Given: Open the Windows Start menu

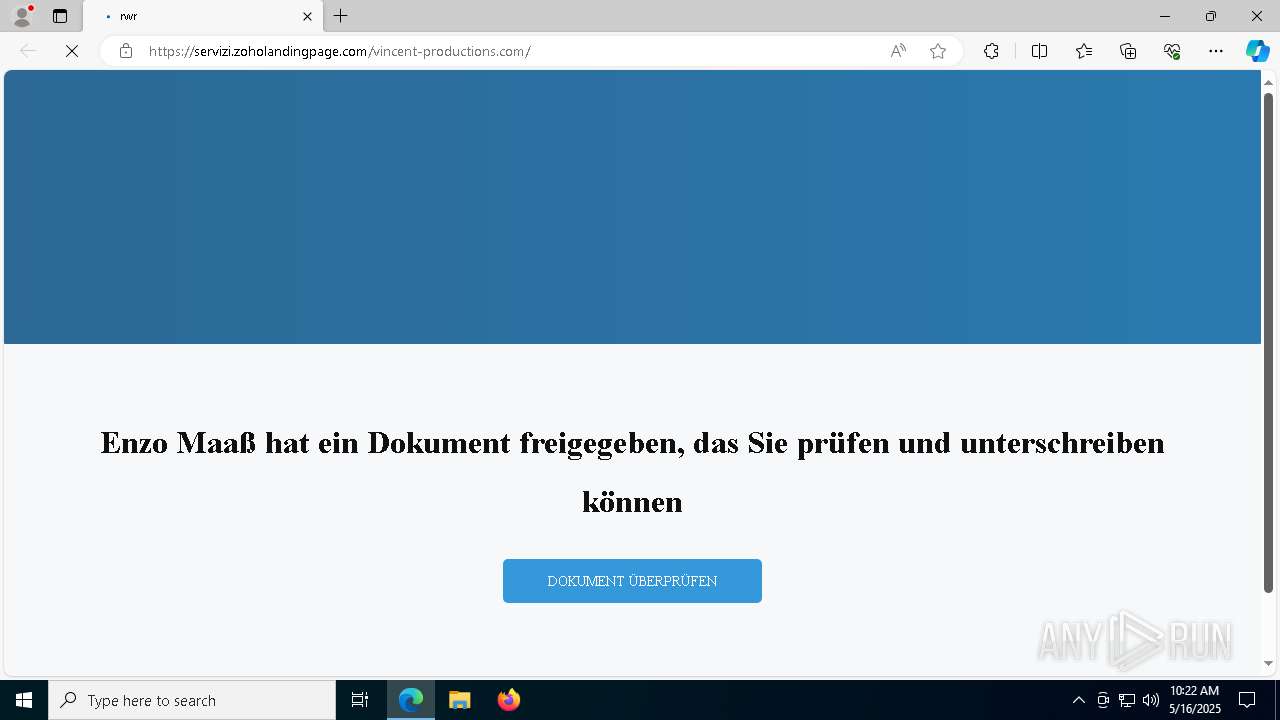Looking at the screenshot, I should [24, 700].
